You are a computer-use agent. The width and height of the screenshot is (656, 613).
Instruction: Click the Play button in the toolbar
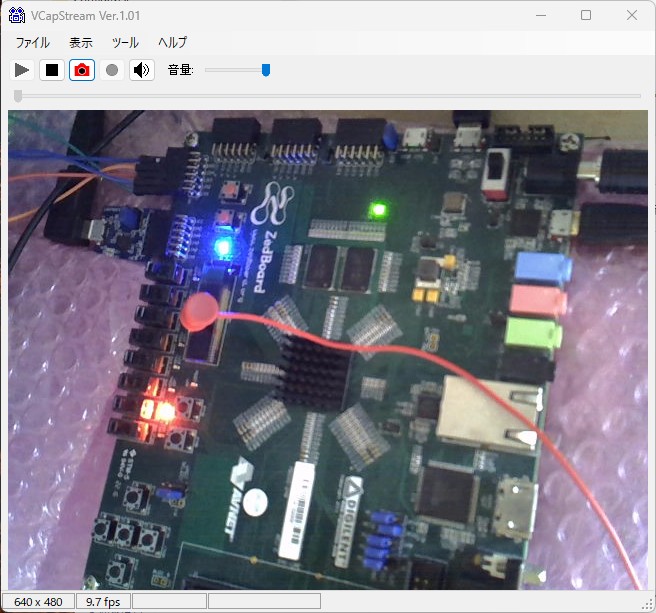22,70
